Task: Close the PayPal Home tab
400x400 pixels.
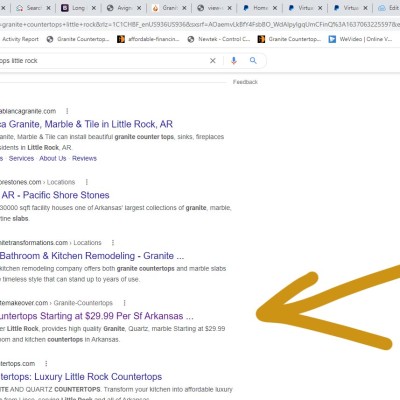Action: pyautogui.click(x=275, y=8)
